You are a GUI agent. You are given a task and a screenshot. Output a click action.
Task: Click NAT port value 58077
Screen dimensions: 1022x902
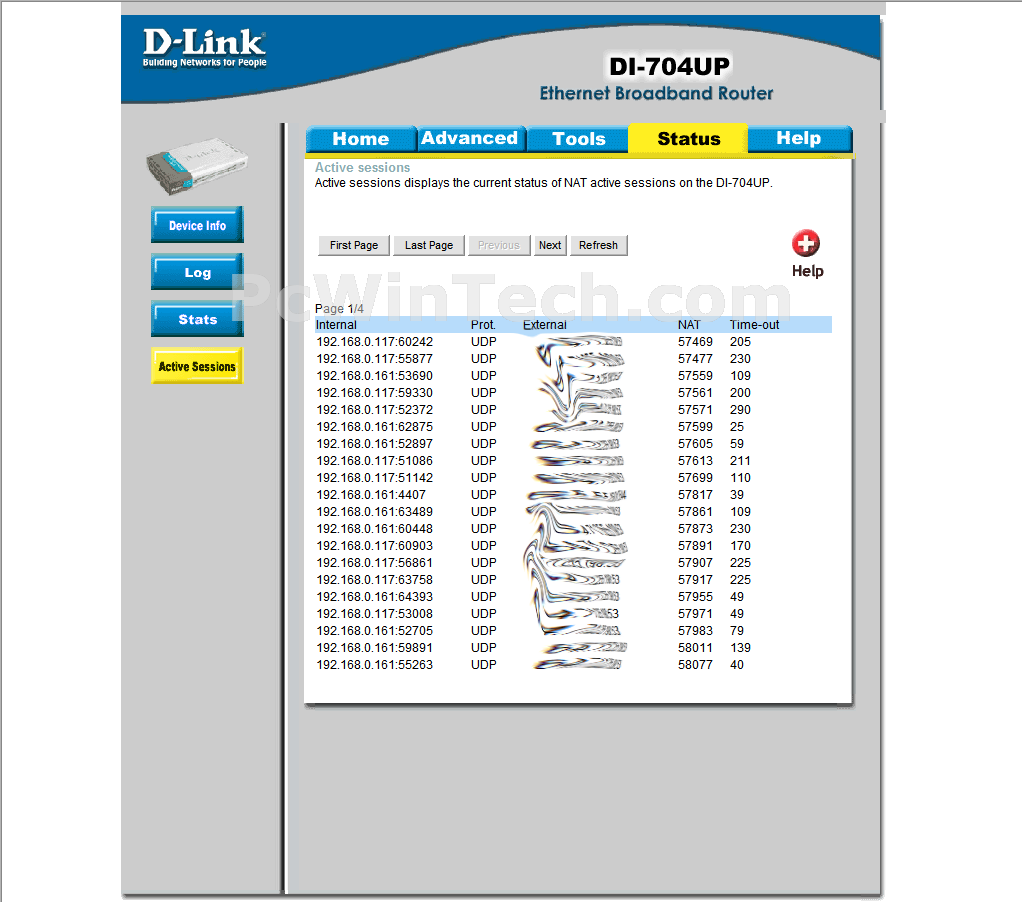click(x=695, y=664)
